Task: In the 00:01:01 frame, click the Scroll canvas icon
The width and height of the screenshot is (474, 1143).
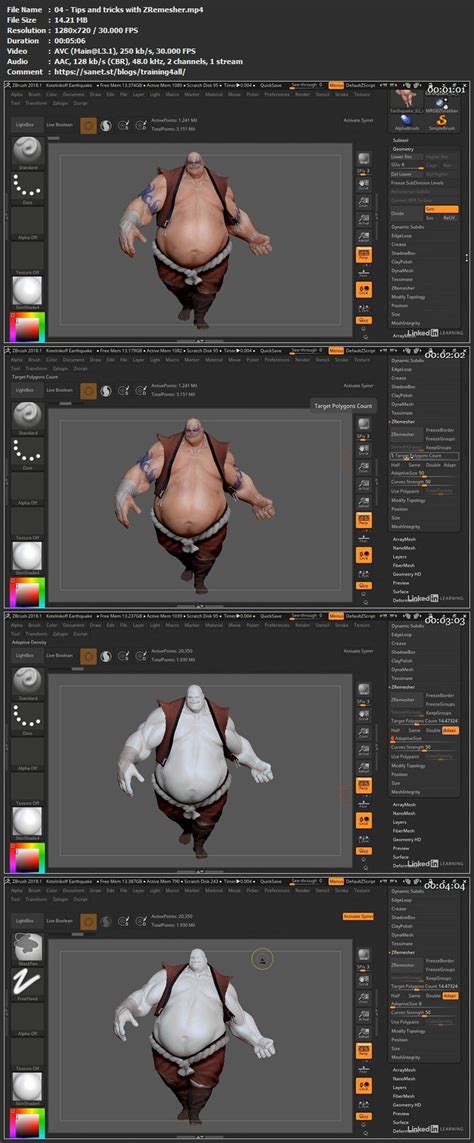Action: click(x=362, y=184)
